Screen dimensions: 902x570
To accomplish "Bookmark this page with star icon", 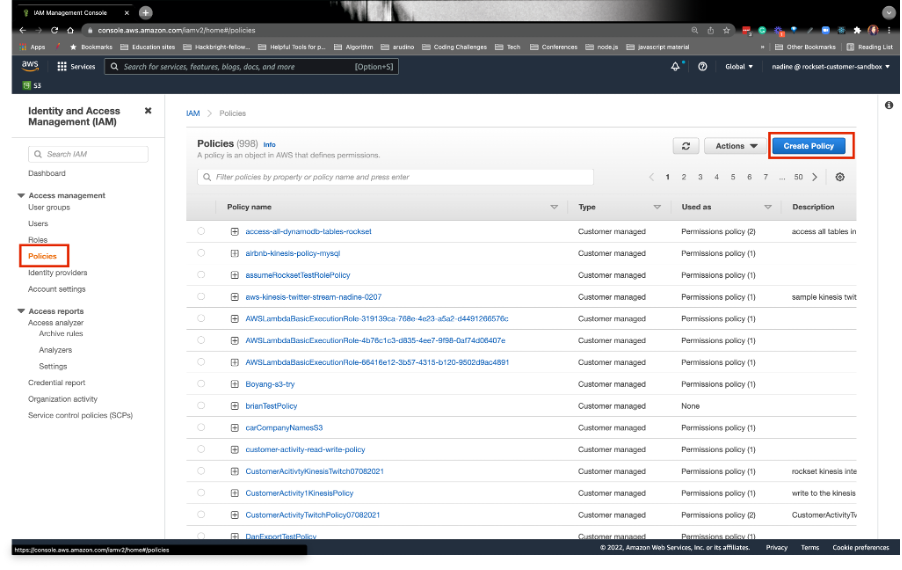I will (727, 30).
